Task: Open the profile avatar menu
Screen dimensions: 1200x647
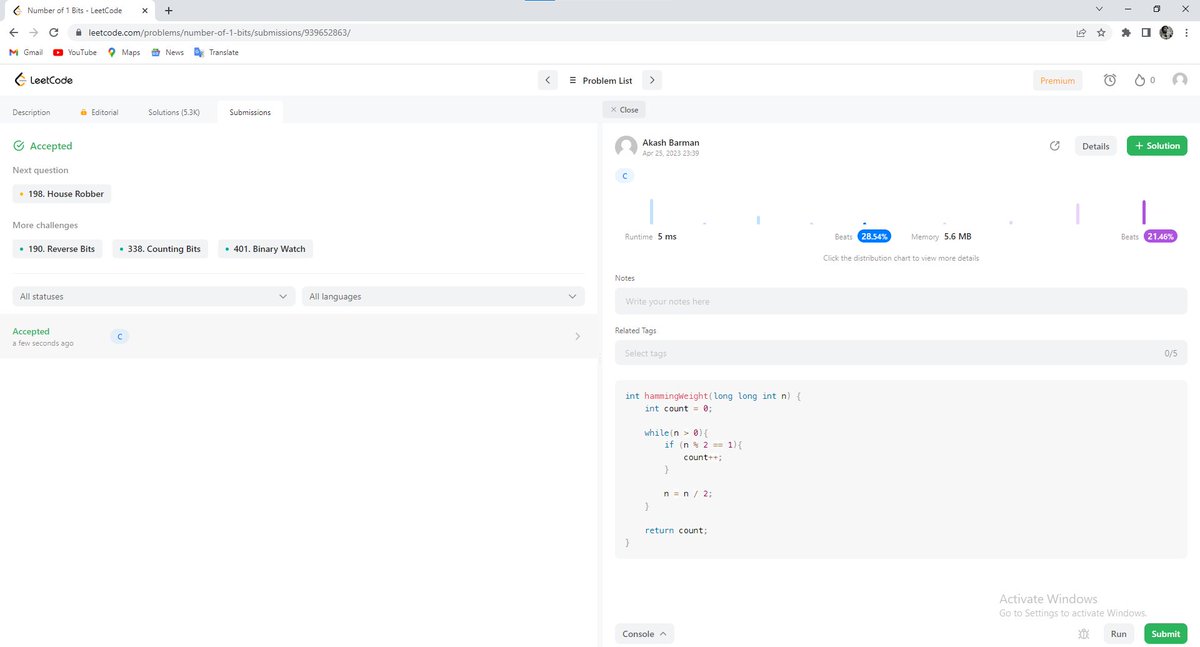Action: 1180,80
